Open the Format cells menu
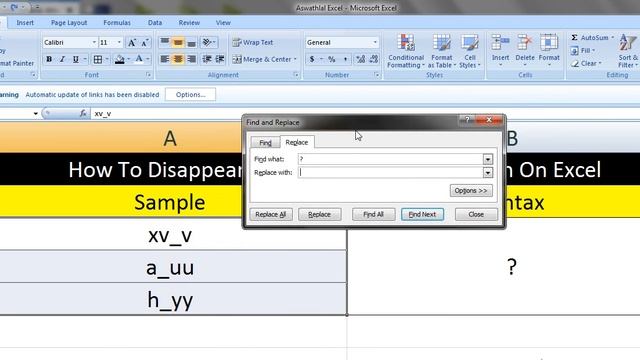 (549, 51)
